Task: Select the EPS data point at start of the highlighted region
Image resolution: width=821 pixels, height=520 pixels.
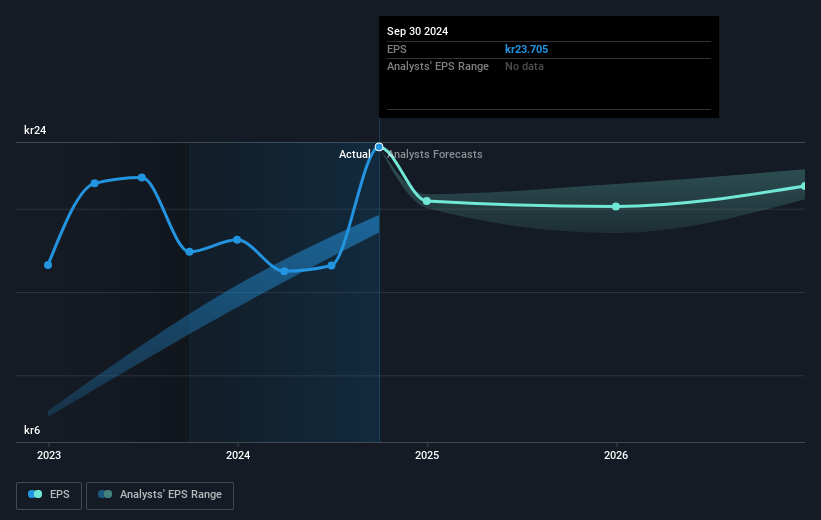Action: coord(190,252)
